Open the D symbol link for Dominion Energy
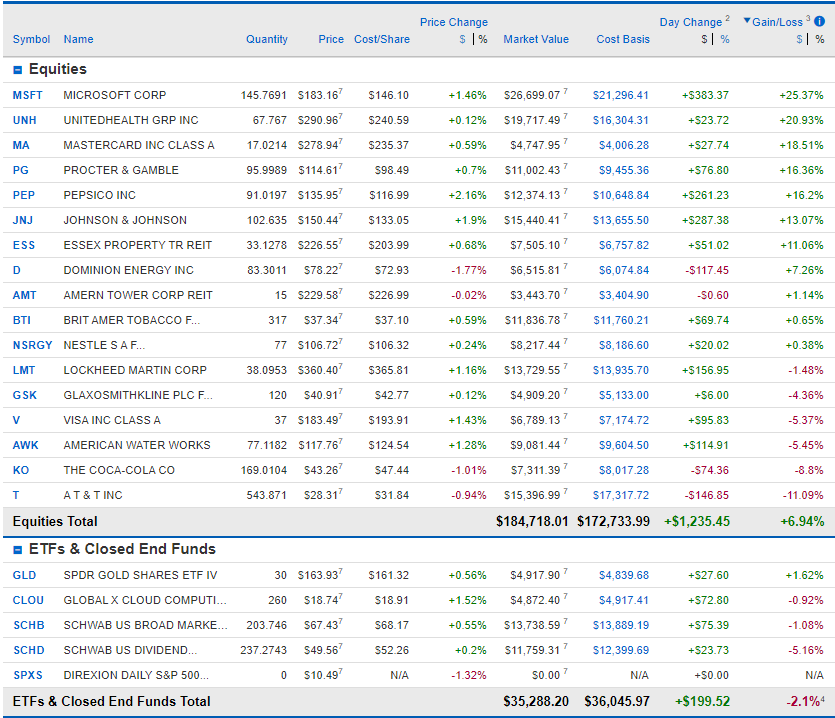This screenshot has width=835, height=718. tap(17, 271)
